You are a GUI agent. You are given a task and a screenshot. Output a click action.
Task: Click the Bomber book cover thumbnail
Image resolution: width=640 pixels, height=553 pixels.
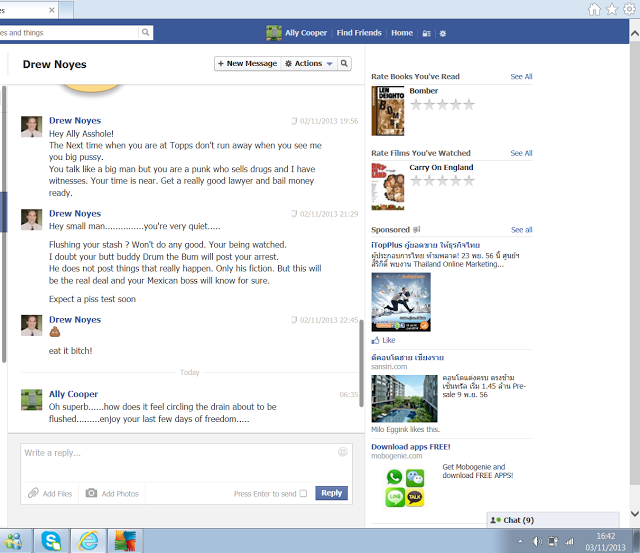(x=388, y=111)
